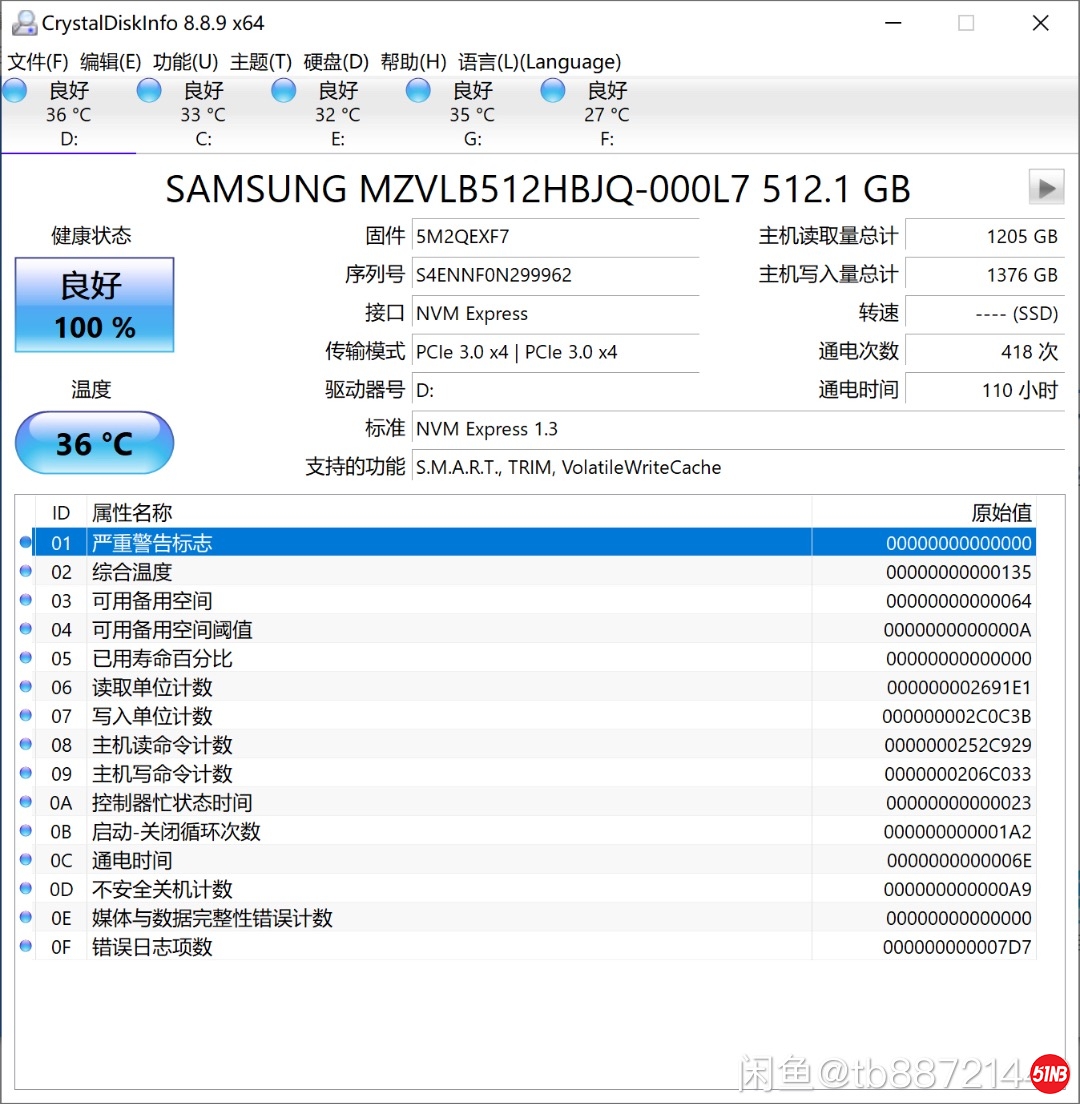Image resolution: width=1080 pixels, height=1104 pixels.
Task: Click host writes total 1376 GB
Action: point(984,275)
